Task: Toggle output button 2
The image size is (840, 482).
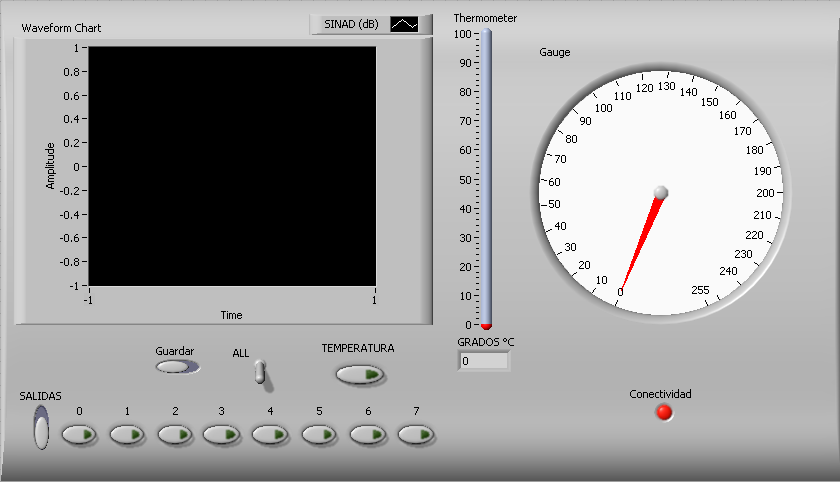Action: click(x=176, y=435)
